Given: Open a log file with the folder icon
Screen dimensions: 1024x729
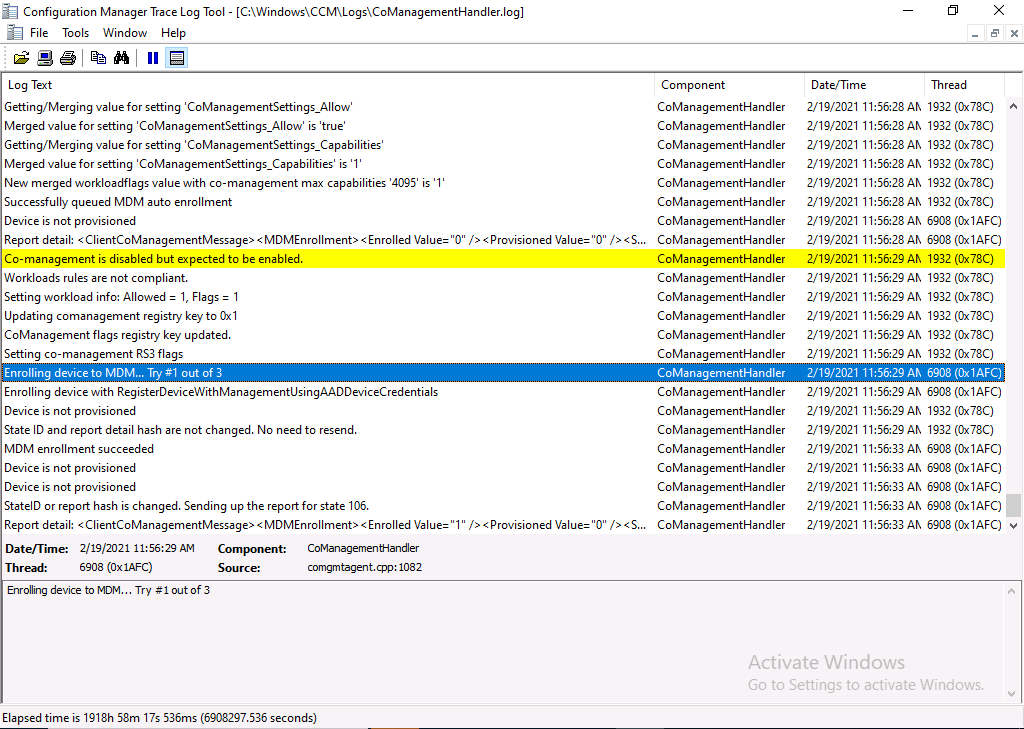Looking at the screenshot, I should pos(21,58).
